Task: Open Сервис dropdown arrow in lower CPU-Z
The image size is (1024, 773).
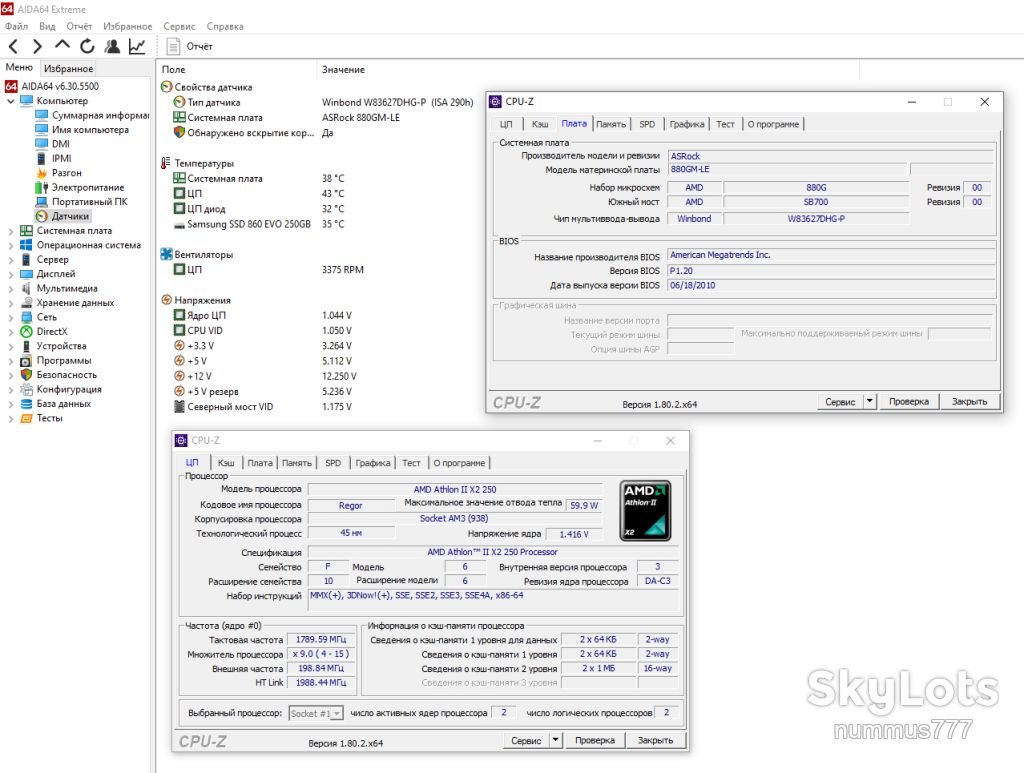Action: pos(555,740)
